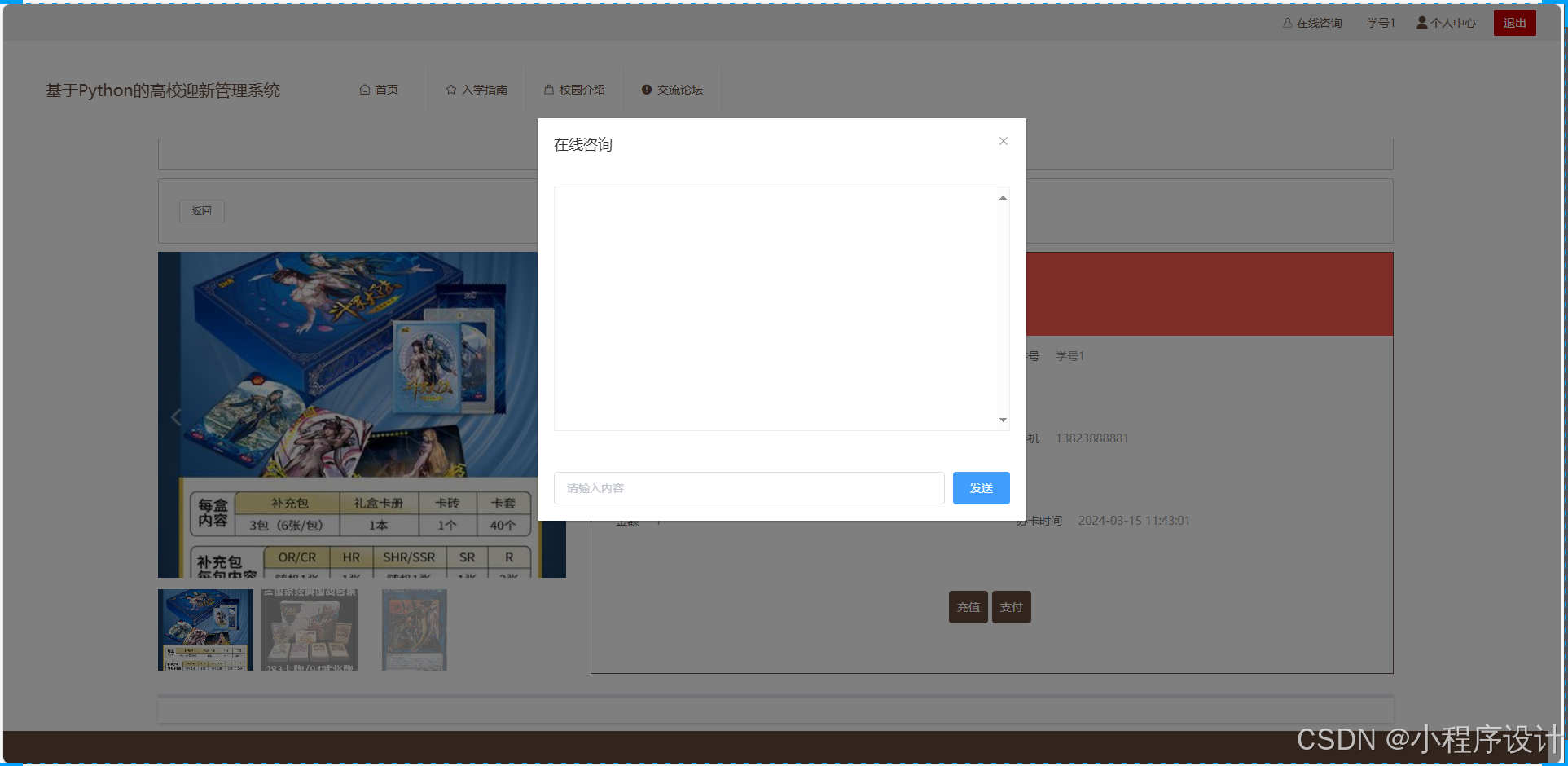1568x766 pixels.
Task: Click carousel previous arrow on main image
Action: 176,417
